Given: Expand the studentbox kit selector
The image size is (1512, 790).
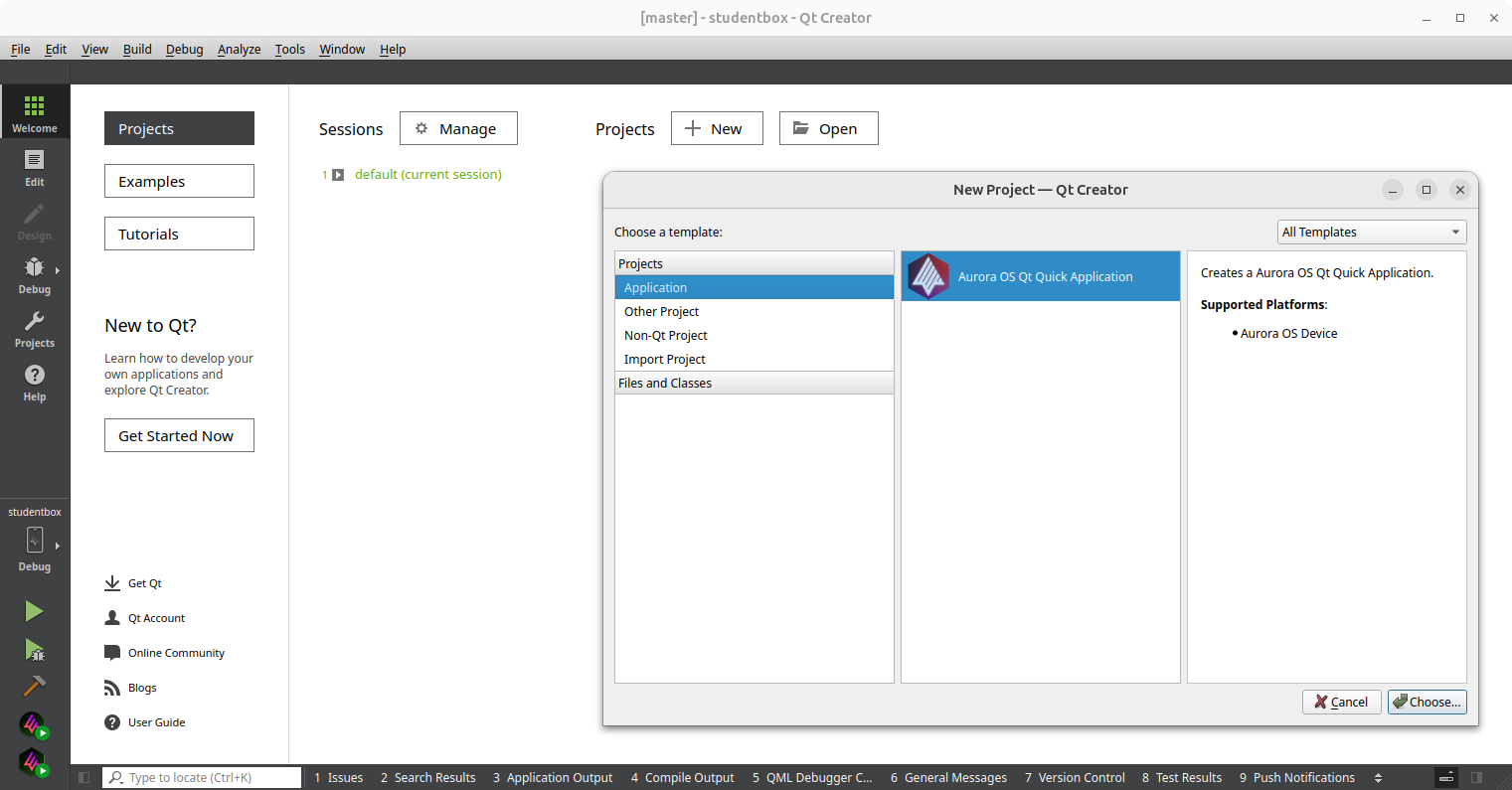Looking at the screenshot, I should pos(35,542).
